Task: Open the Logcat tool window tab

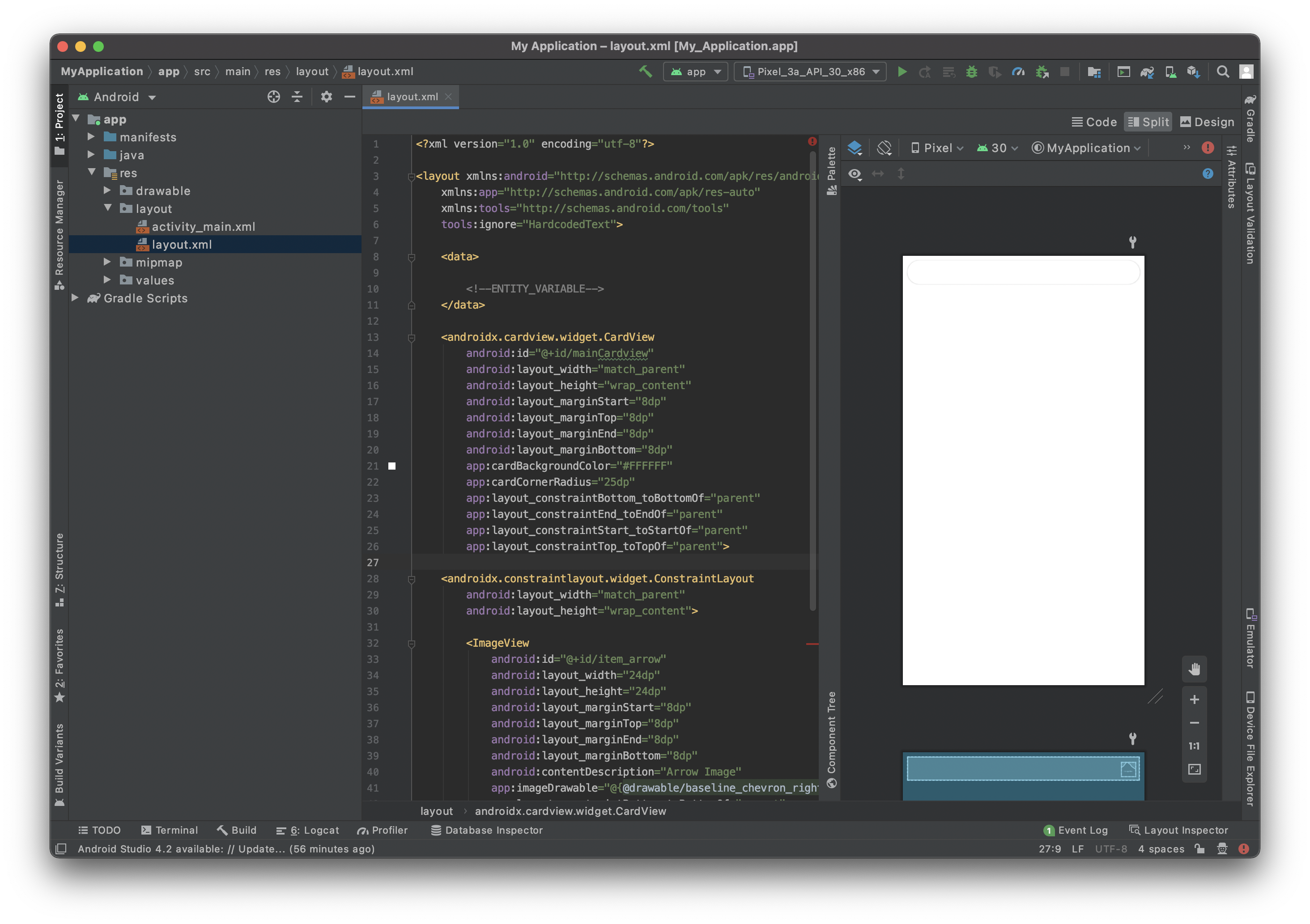Action: pyautogui.click(x=307, y=831)
